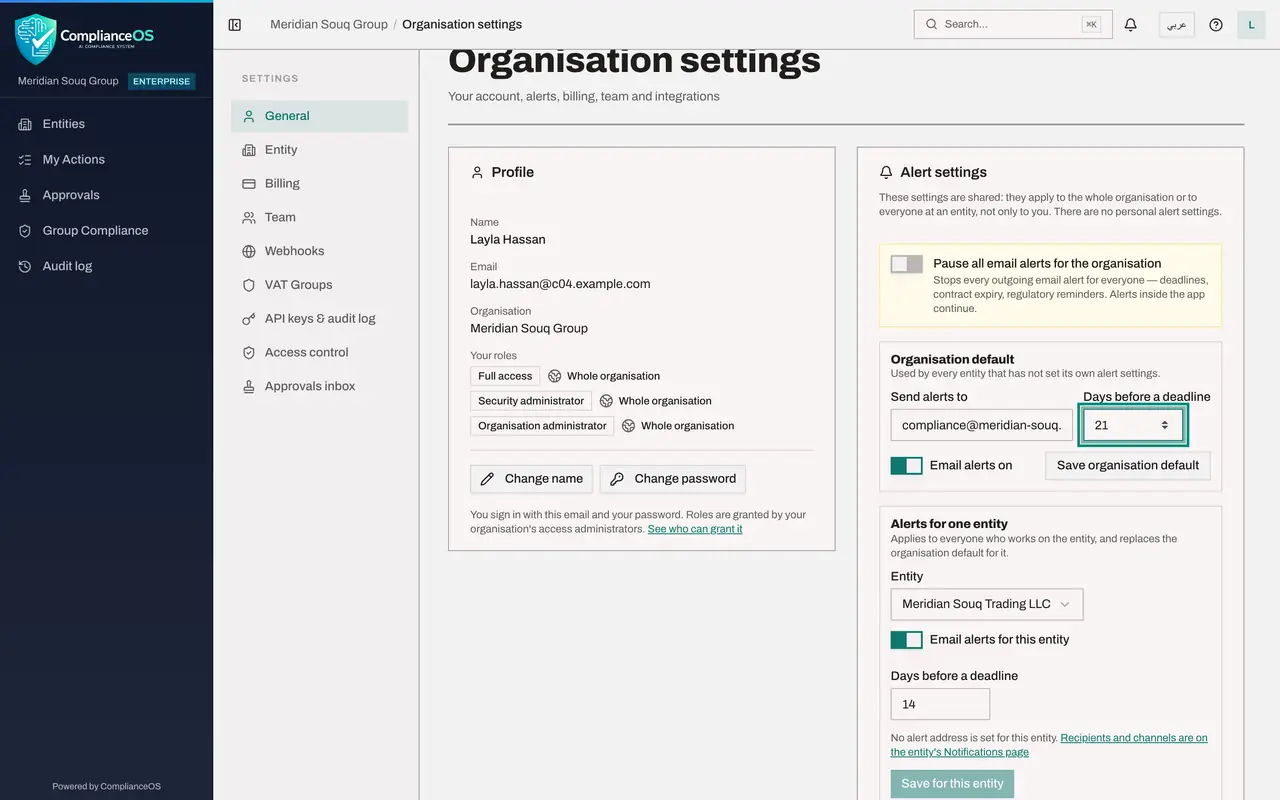The height and width of the screenshot is (800, 1280).
Task: Click the Change password button
Action: coord(673,479)
